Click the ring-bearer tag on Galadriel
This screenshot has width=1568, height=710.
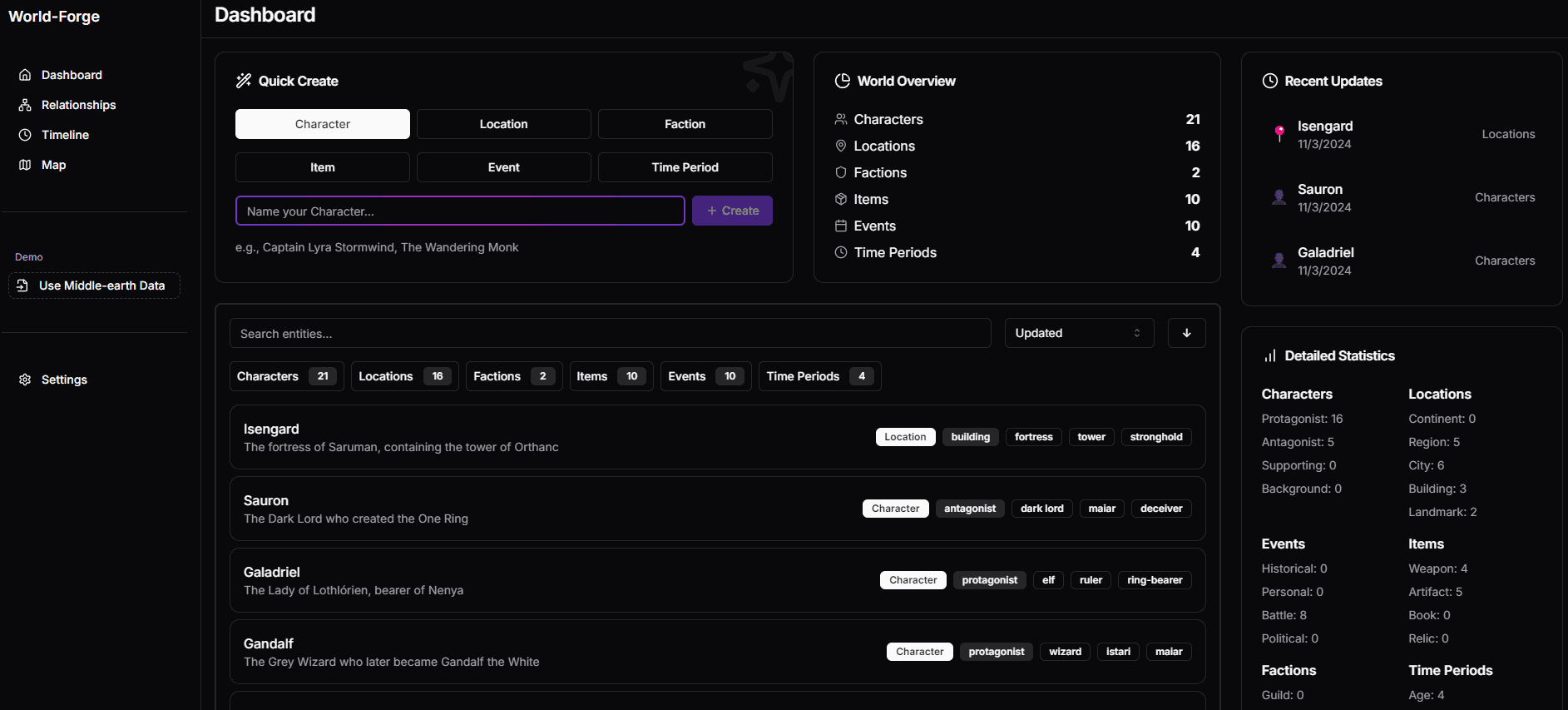coord(1155,580)
